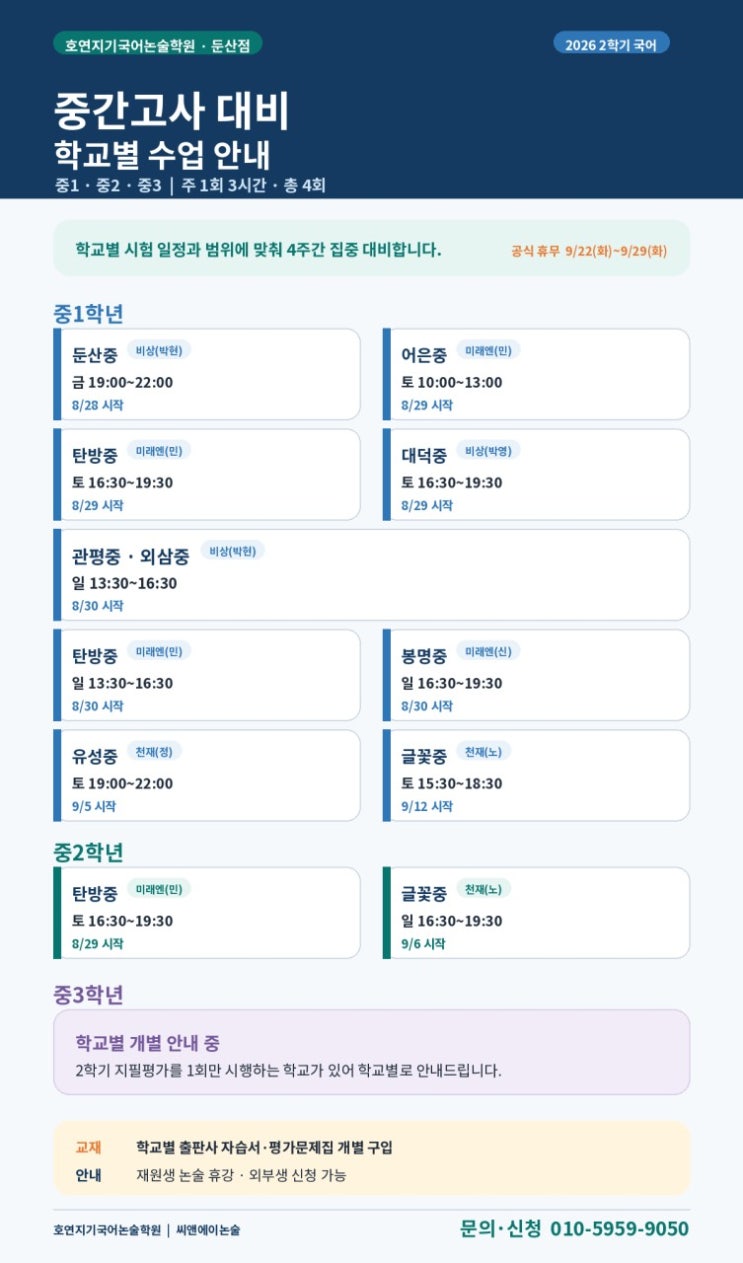Click the 9/12 시작 start date
The image size is (743, 1263).
click(427, 806)
